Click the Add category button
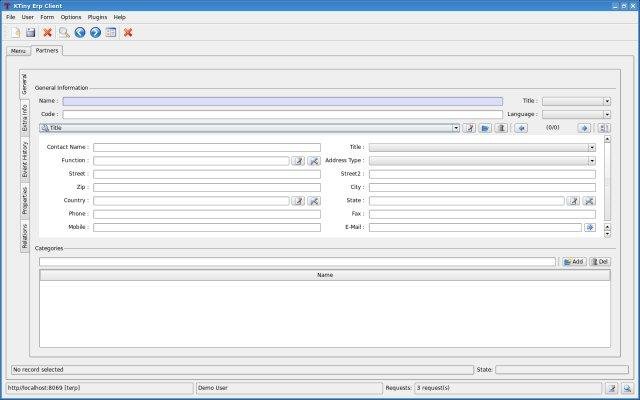The height and width of the screenshot is (400, 640). click(573, 262)
